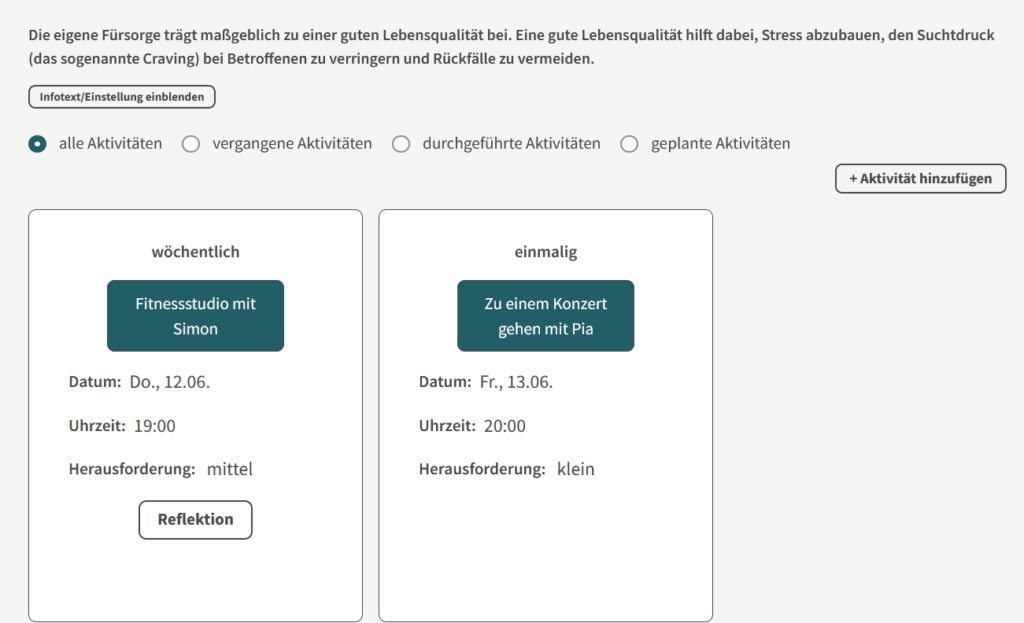
Task: Click the date 'Do., 12.06.'
Action: (x=170, y=382)
